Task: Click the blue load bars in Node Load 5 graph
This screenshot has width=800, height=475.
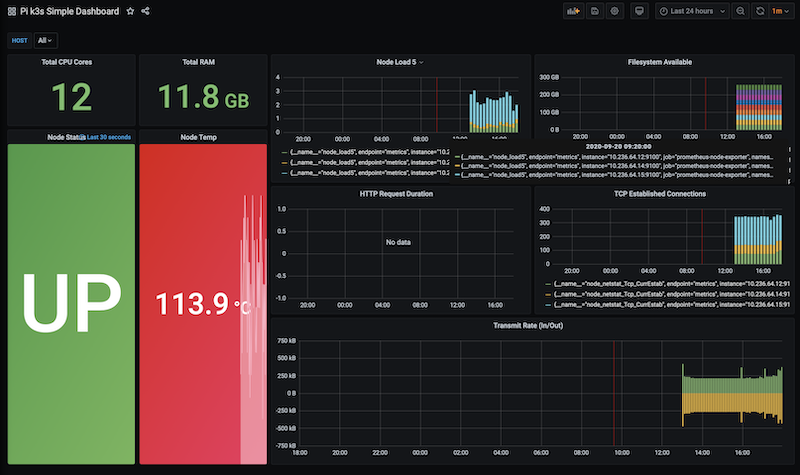Action: click(x=493, y=110)
